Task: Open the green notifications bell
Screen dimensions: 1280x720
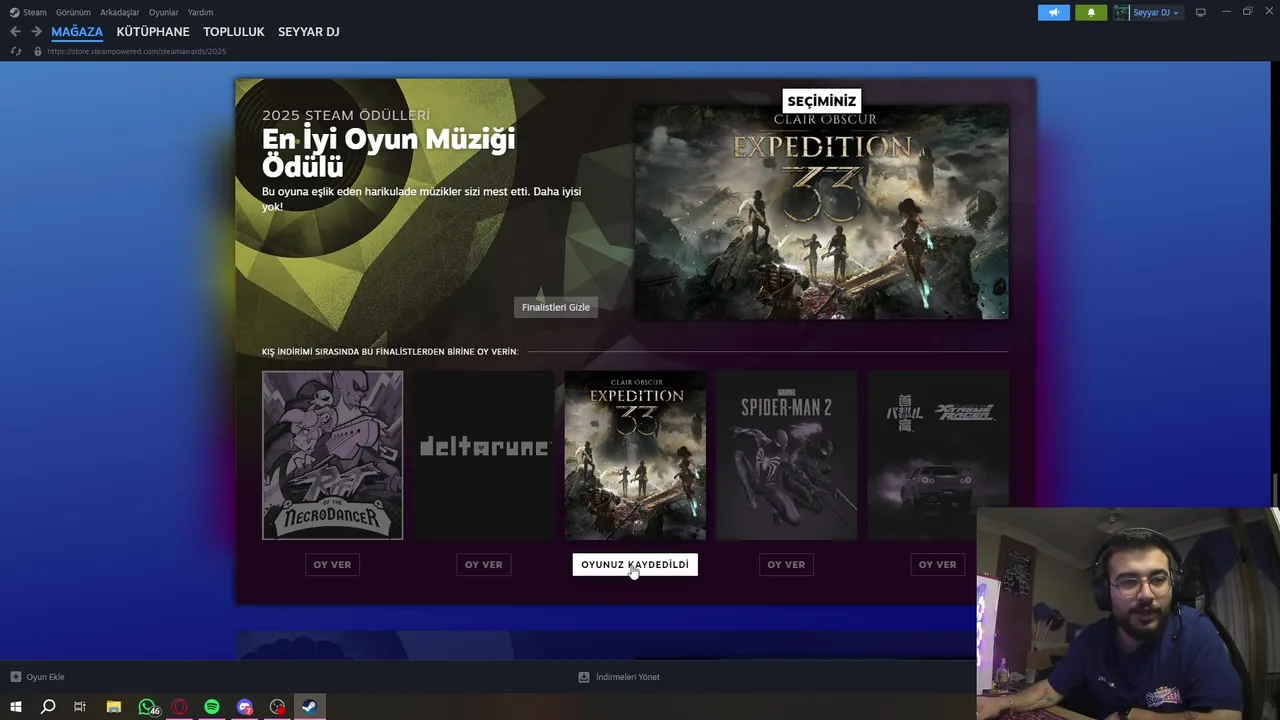Action: coord(1091,12)
